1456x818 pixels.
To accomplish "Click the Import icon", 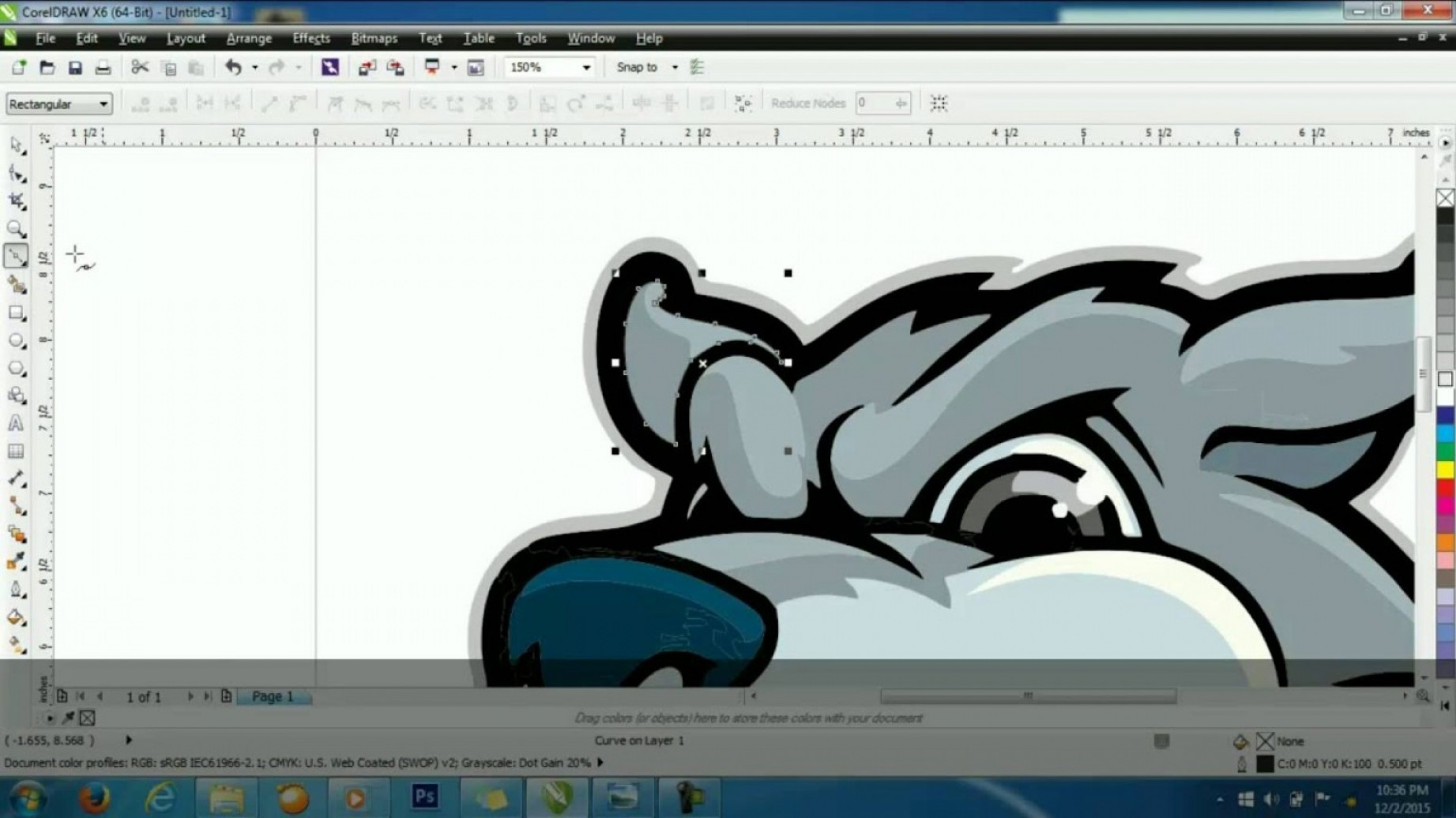I will click(367, 68).
